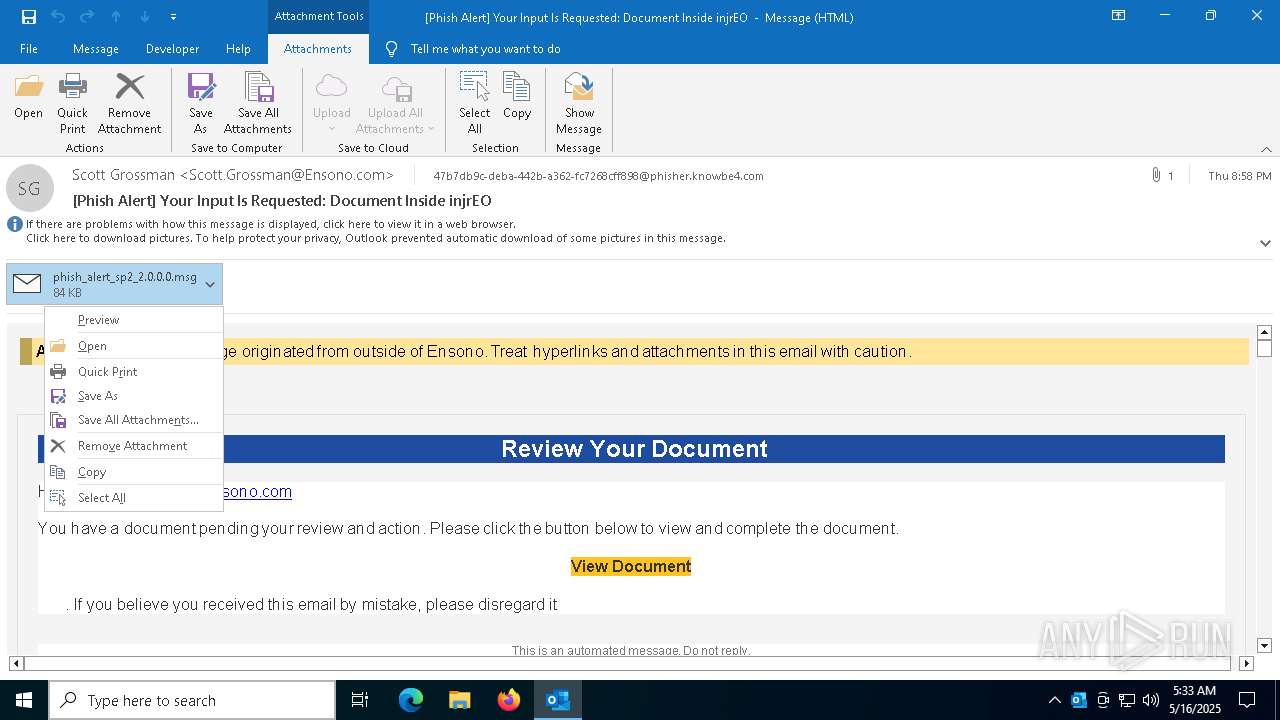Open the Customize Quick Access Toolbar dropdown

coord(173,16)
